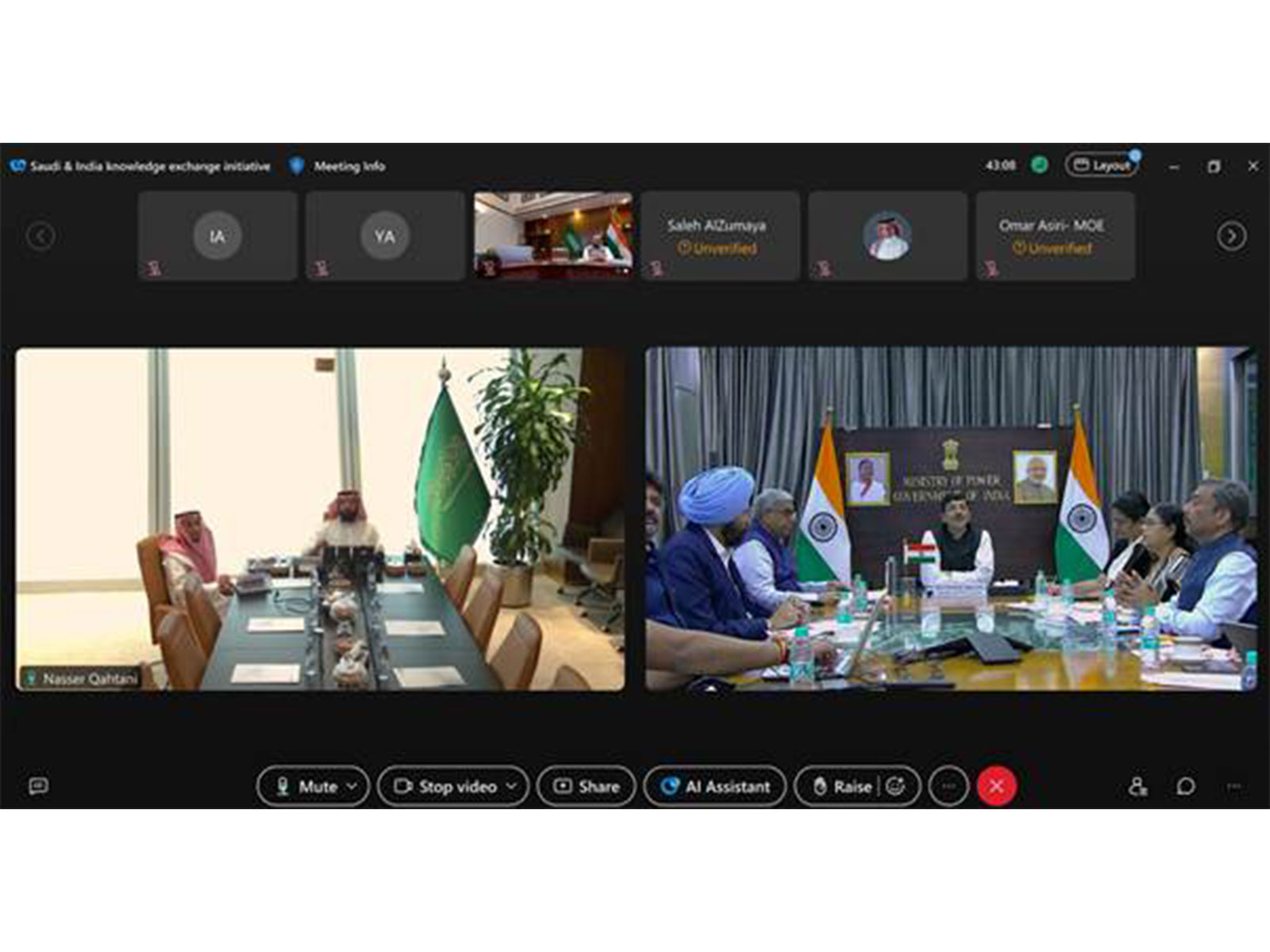1270x952 pixels.
Task: Click the Unverified label under Saleh AlZumaya
Action: (x=718, y=248)
